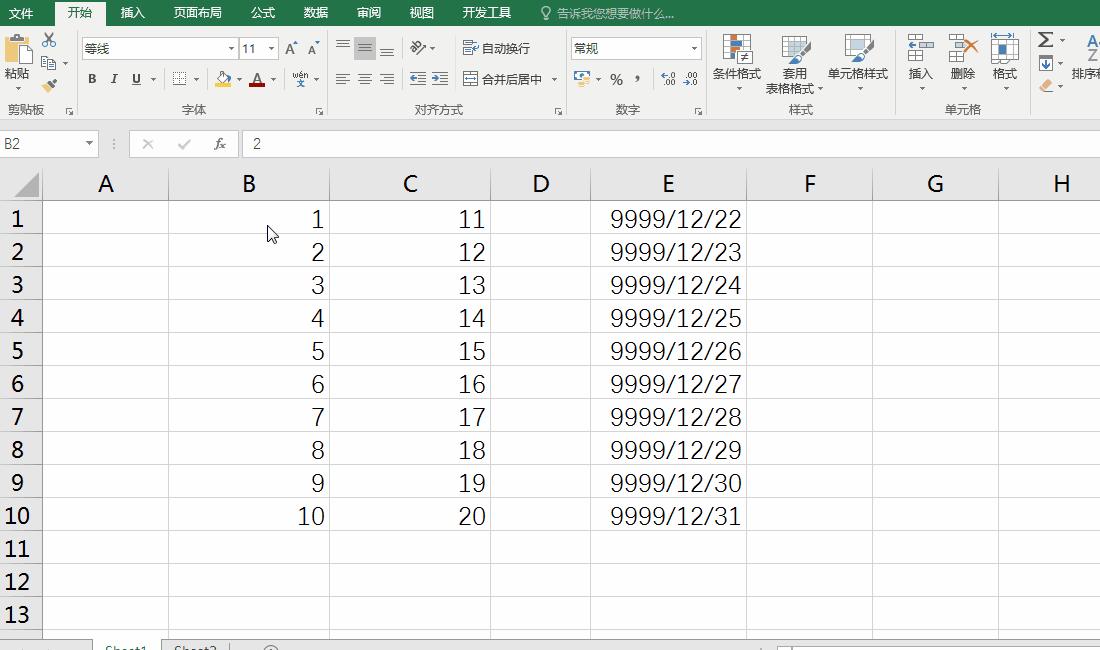This screenshot has height=650, width=1100.
Task: Increase decimal places
Action: point(669,79)
